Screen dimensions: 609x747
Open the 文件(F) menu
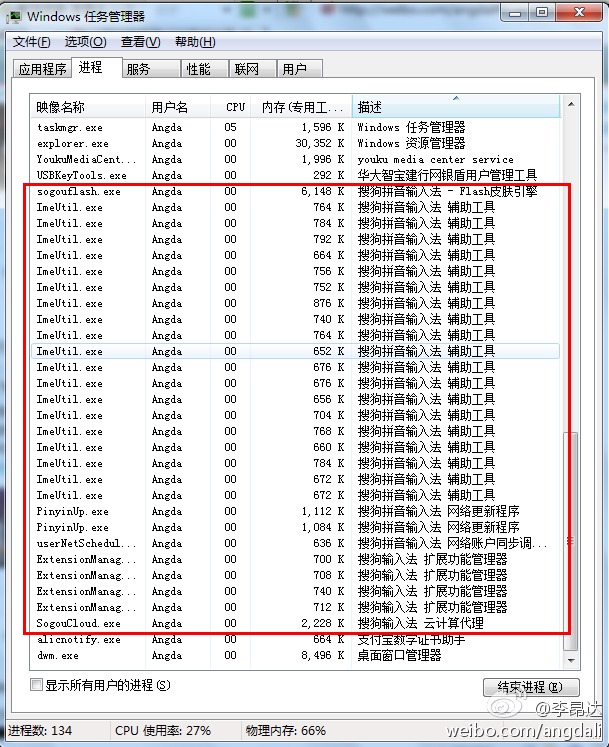coord(31,42)
